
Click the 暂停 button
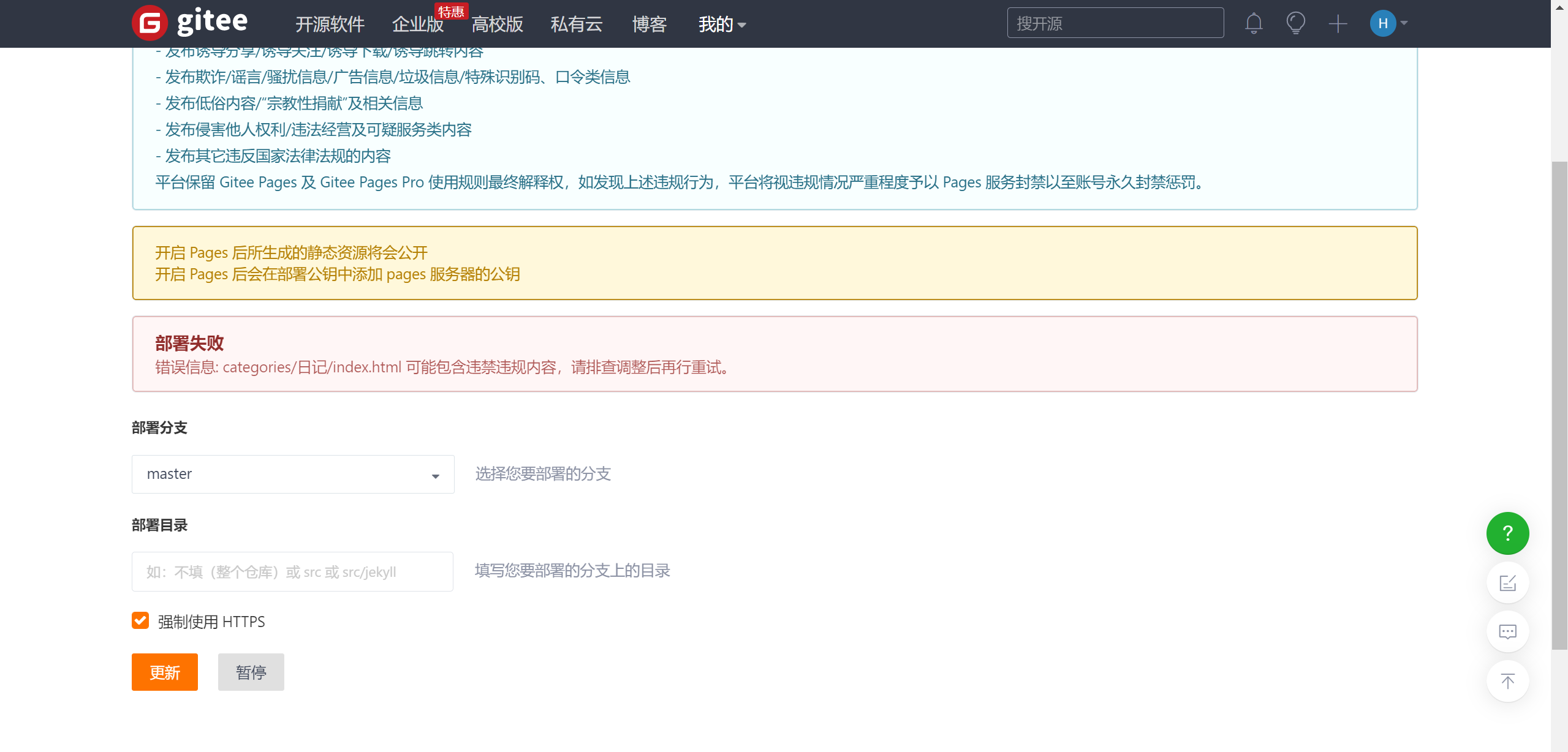(x=251, y=672)
